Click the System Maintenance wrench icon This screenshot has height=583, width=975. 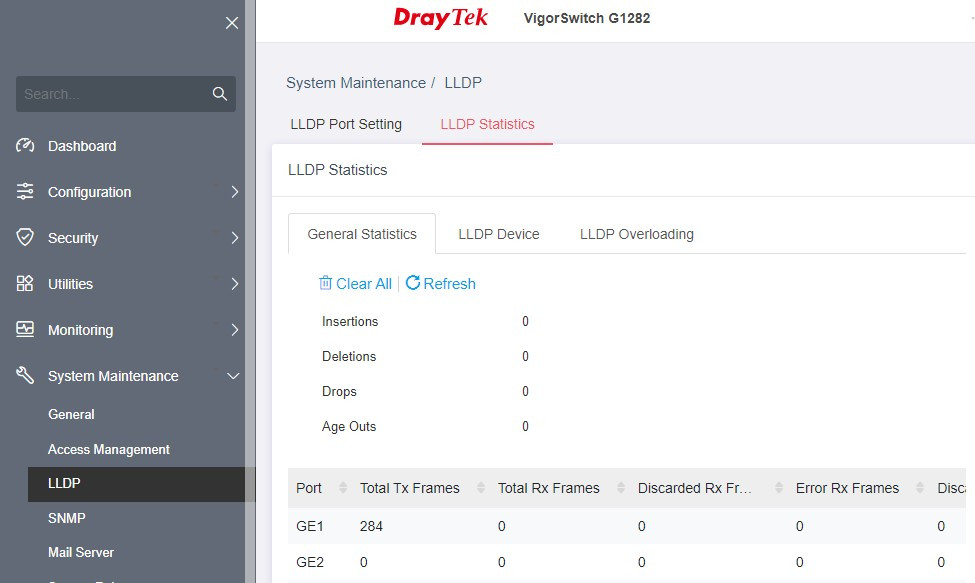coord(25,375)
